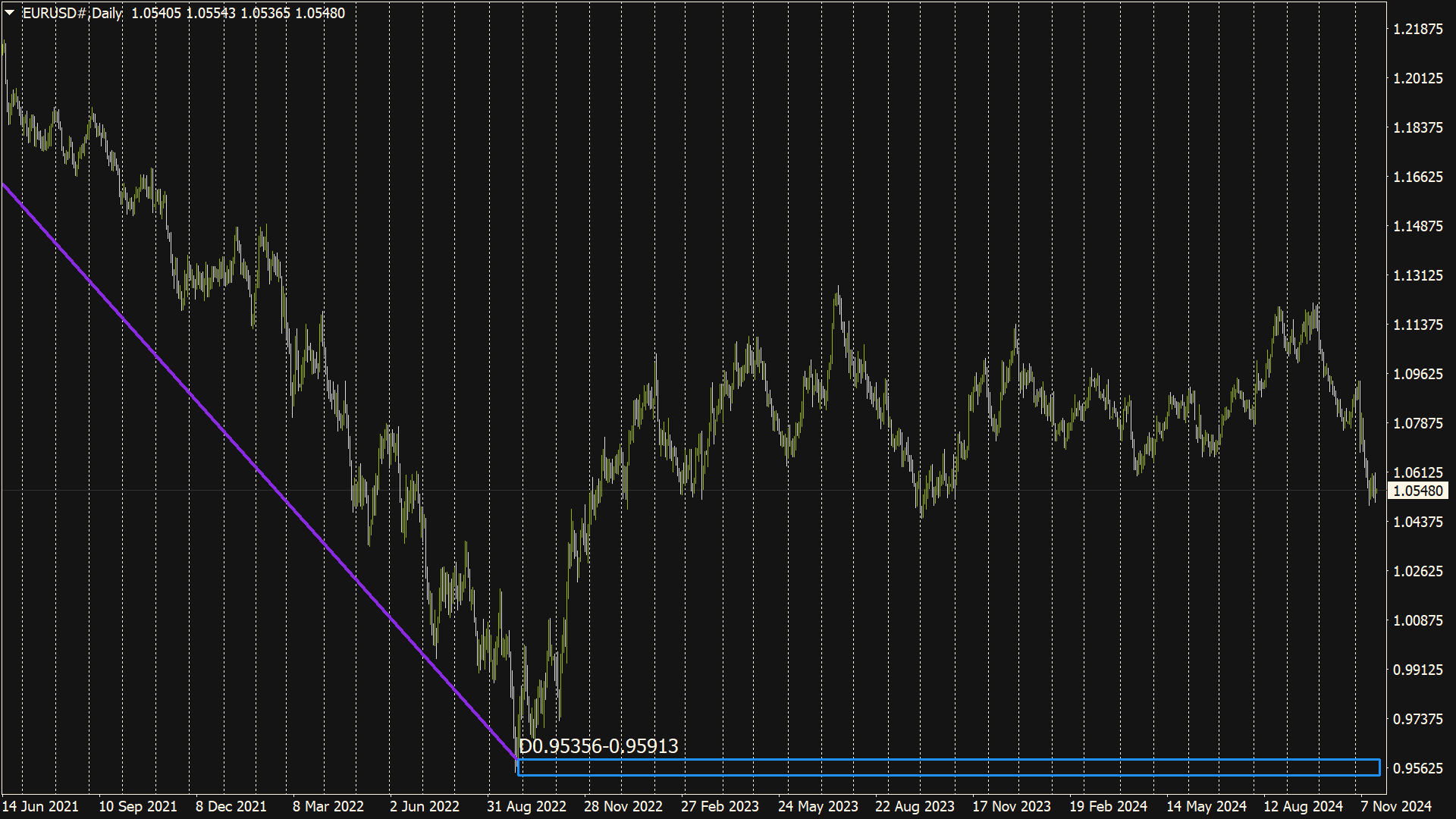Select the blue demand zone rectangle
Viewport: 1456px width, 819px height.
click(949, 767)
